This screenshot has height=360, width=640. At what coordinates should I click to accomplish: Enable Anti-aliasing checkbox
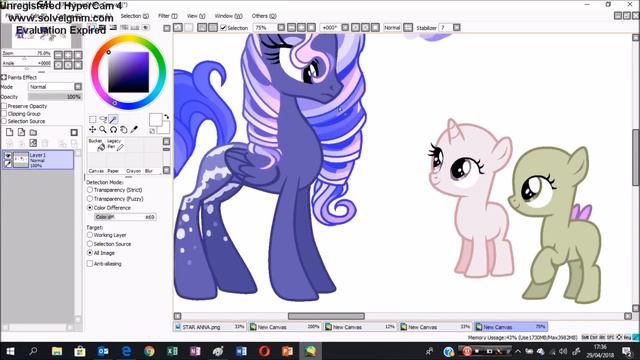(90, 264)
